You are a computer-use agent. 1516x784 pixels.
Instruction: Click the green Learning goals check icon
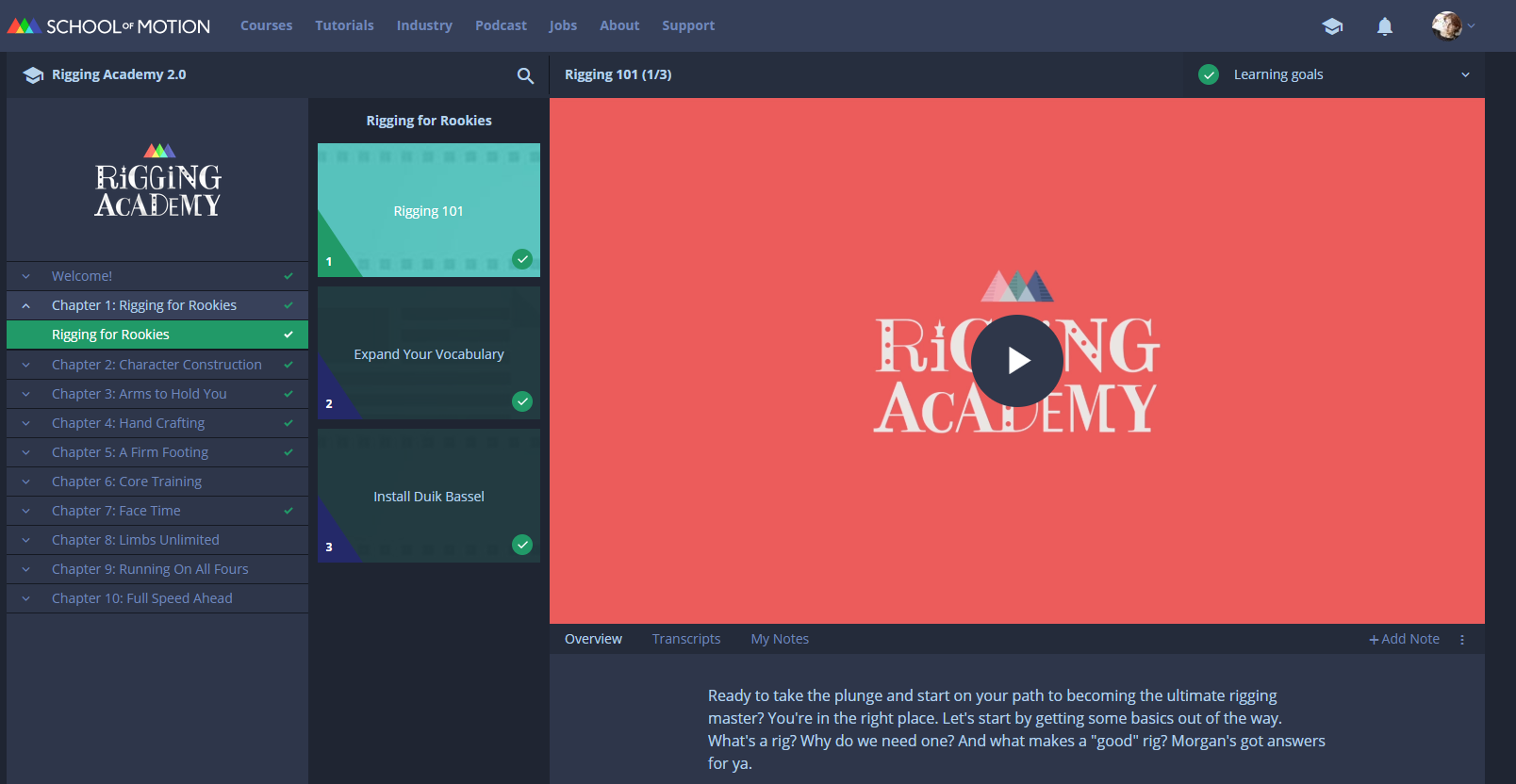pyautogui.click(x=1209, y=74)
